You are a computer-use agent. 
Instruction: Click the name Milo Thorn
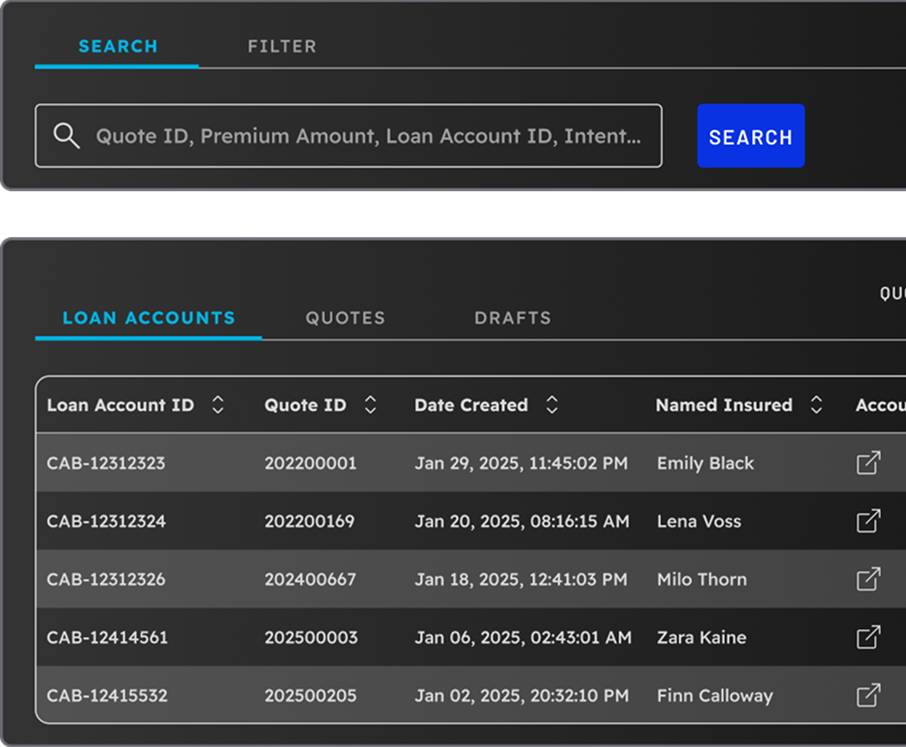pyautogui.click(x=702, y=579)
